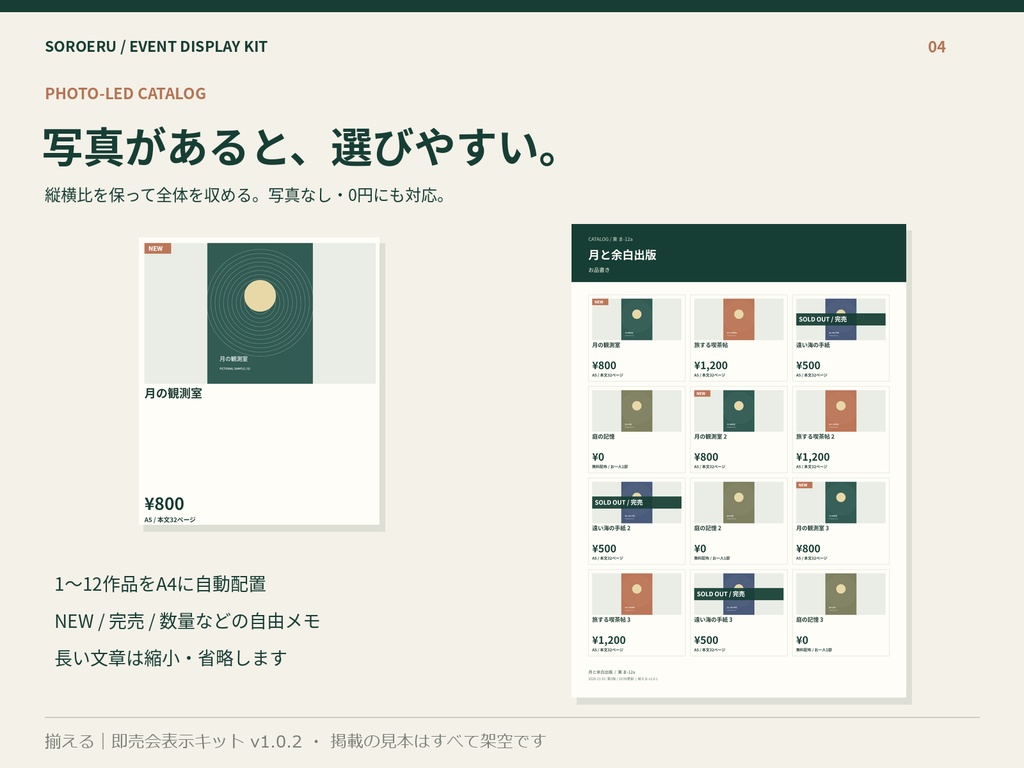Open the 庭の記憶 2 thumbnail

[x=739, y=502]
